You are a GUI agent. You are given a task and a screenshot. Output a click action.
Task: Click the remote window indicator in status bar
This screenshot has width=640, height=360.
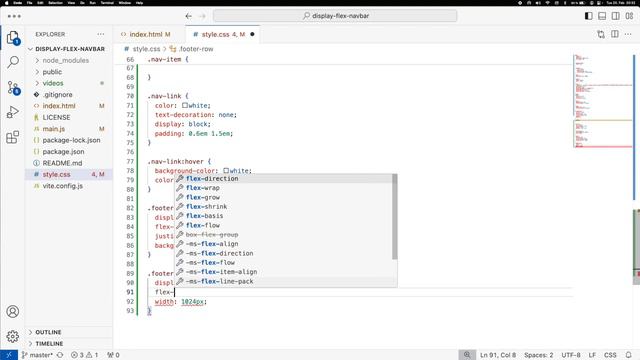pyautogui.click(x=9, y=355)
